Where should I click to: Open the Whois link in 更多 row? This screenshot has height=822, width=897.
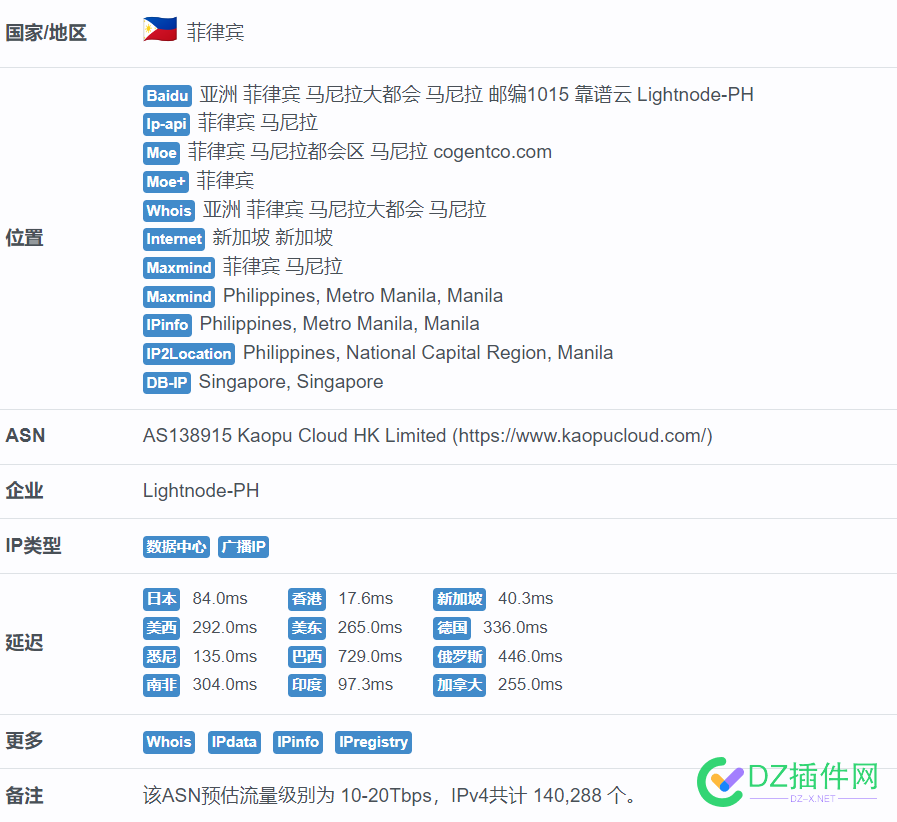(x=169, y=742)
